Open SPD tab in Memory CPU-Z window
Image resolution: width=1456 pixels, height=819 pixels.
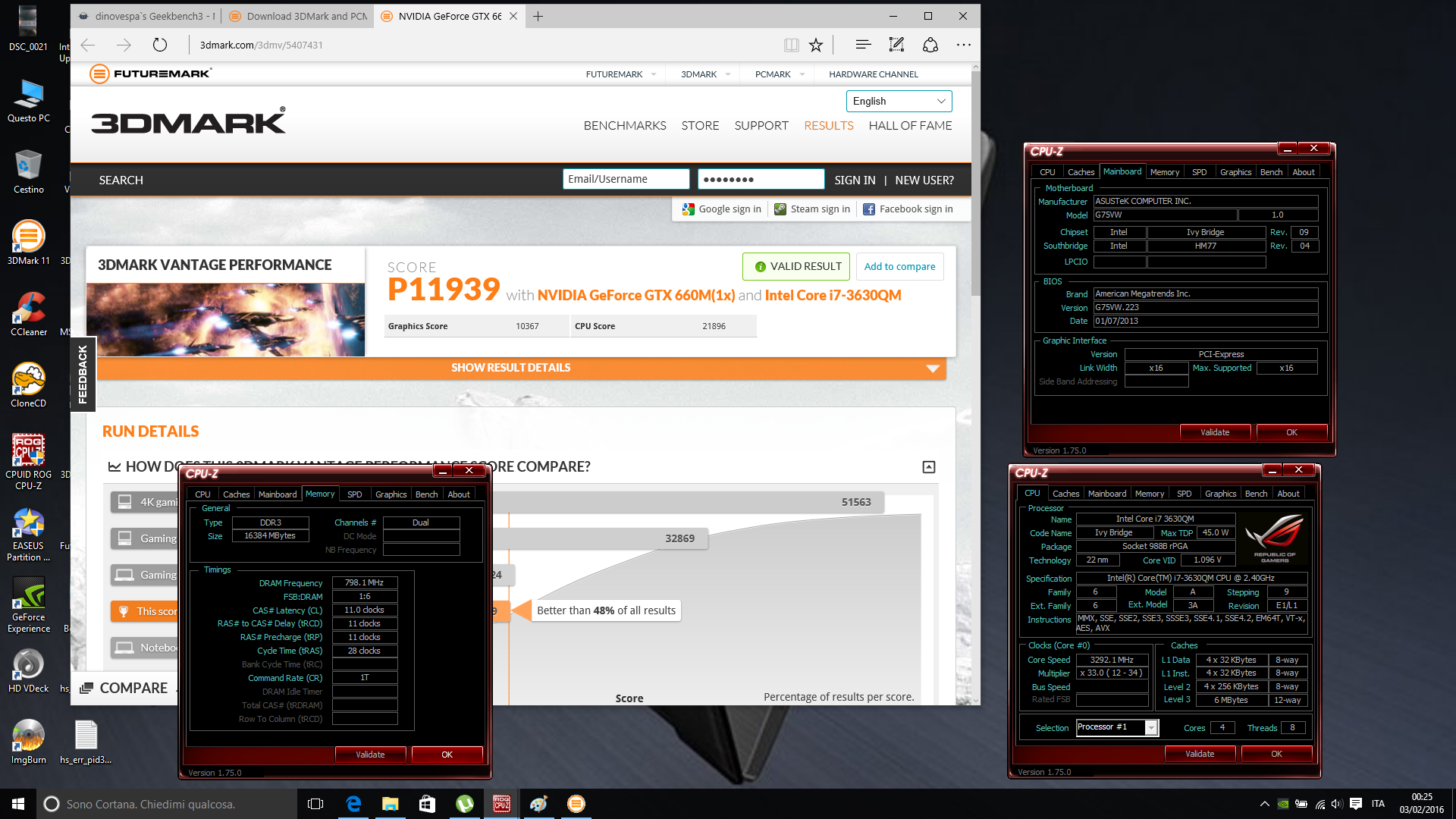355,494
